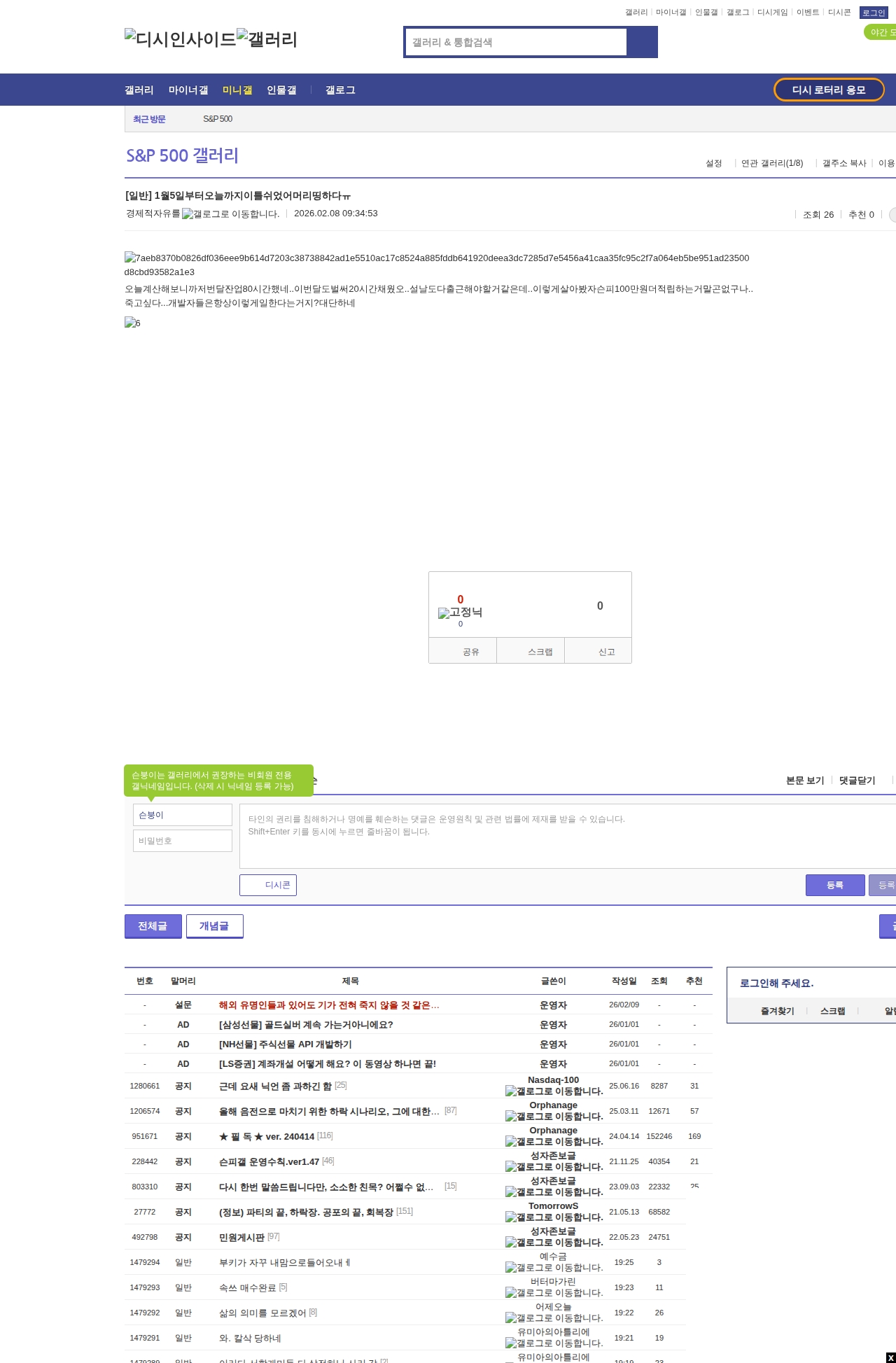Open the 갤러리 logo image beside 디시인사이드

(267, 39)
